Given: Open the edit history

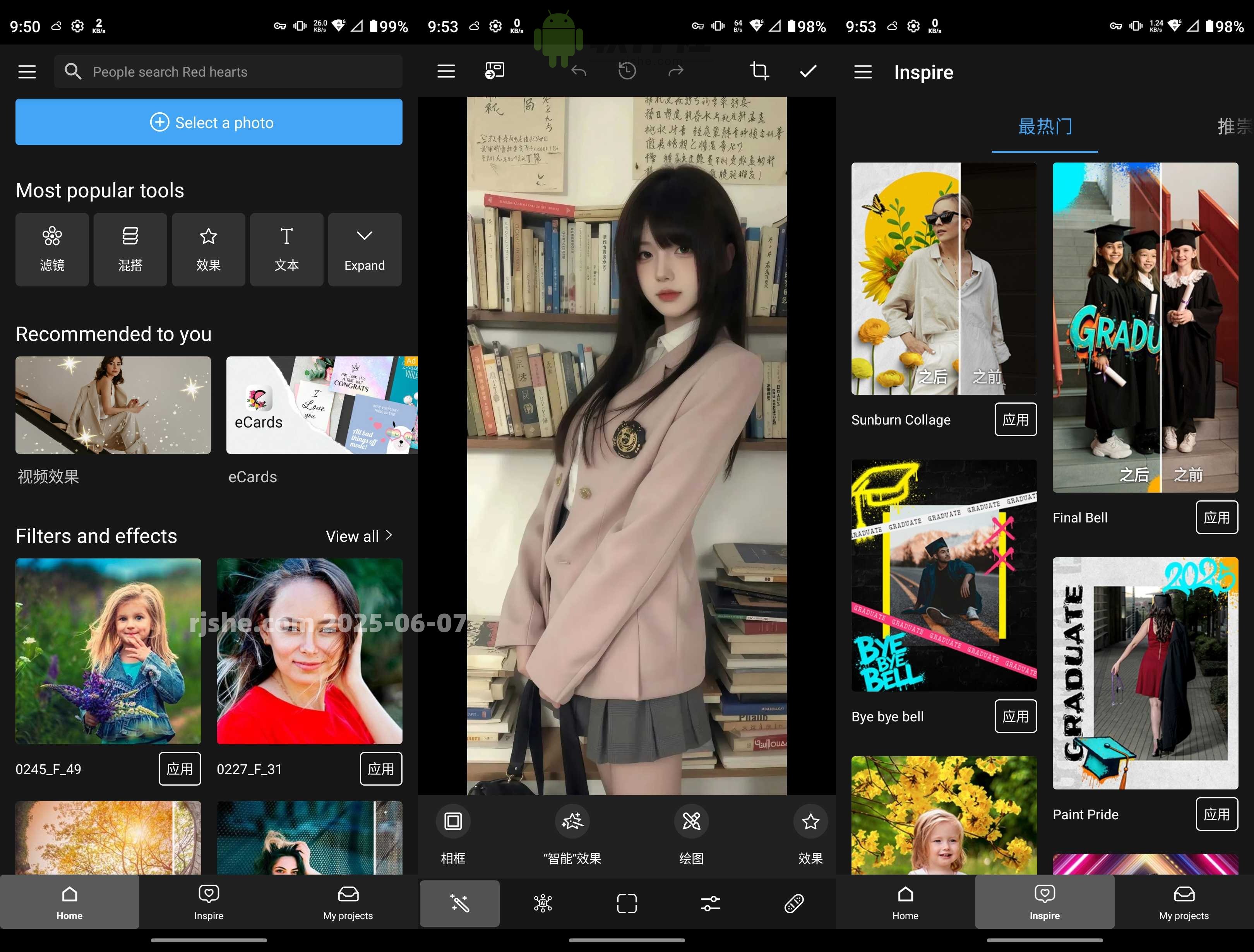Looking at the screenshot, I should [627, 71].
